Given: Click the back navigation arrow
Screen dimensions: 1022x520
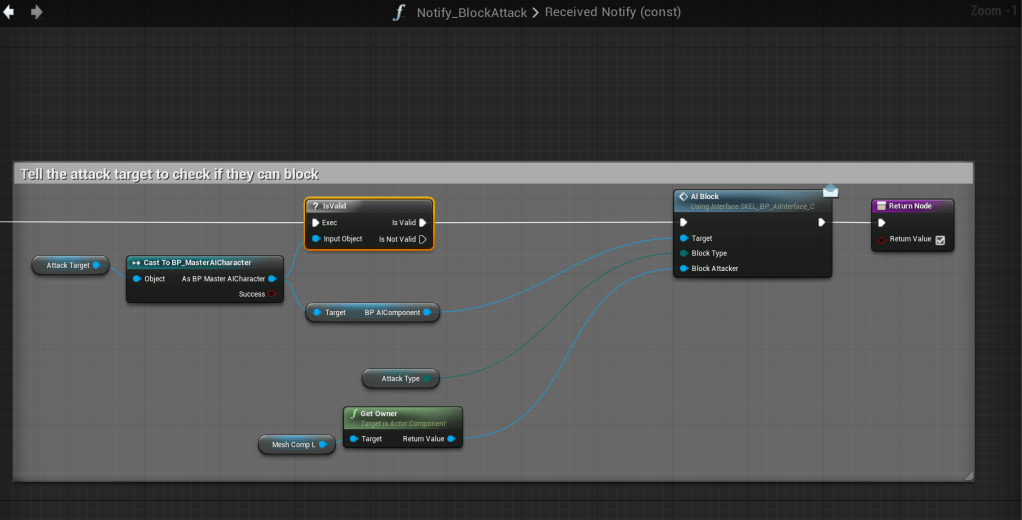Looking at the screenshot, I should tap(11, 12).
